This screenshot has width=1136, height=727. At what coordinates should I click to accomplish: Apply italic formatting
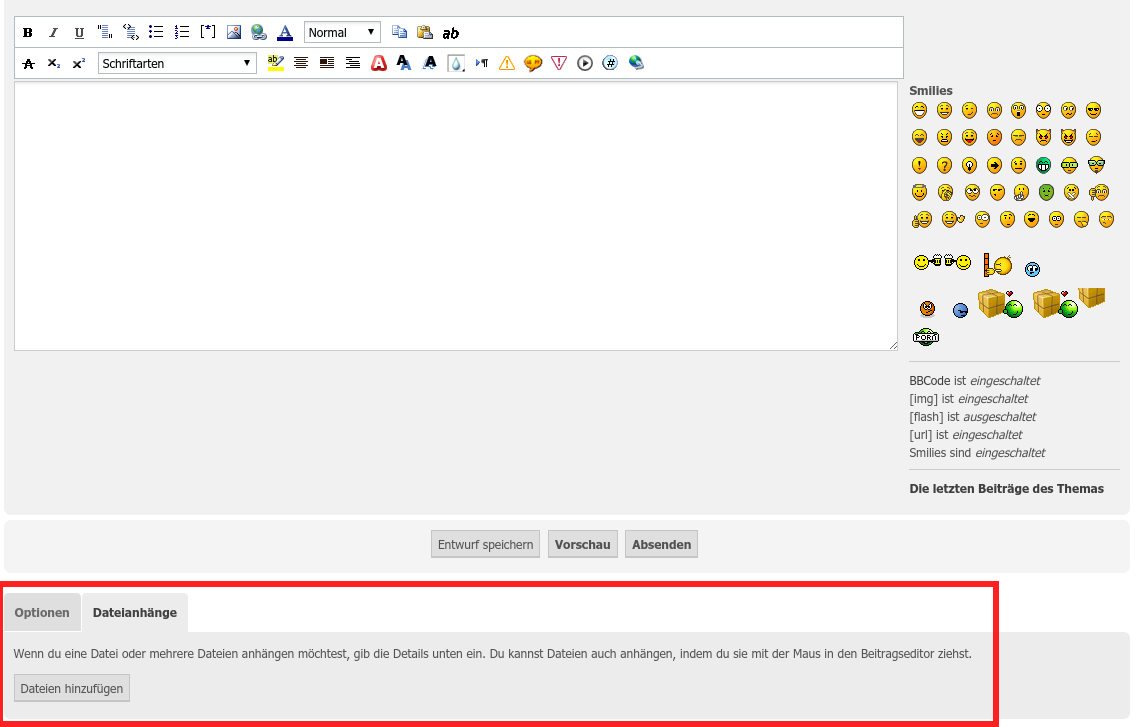(x=54, y=33)
